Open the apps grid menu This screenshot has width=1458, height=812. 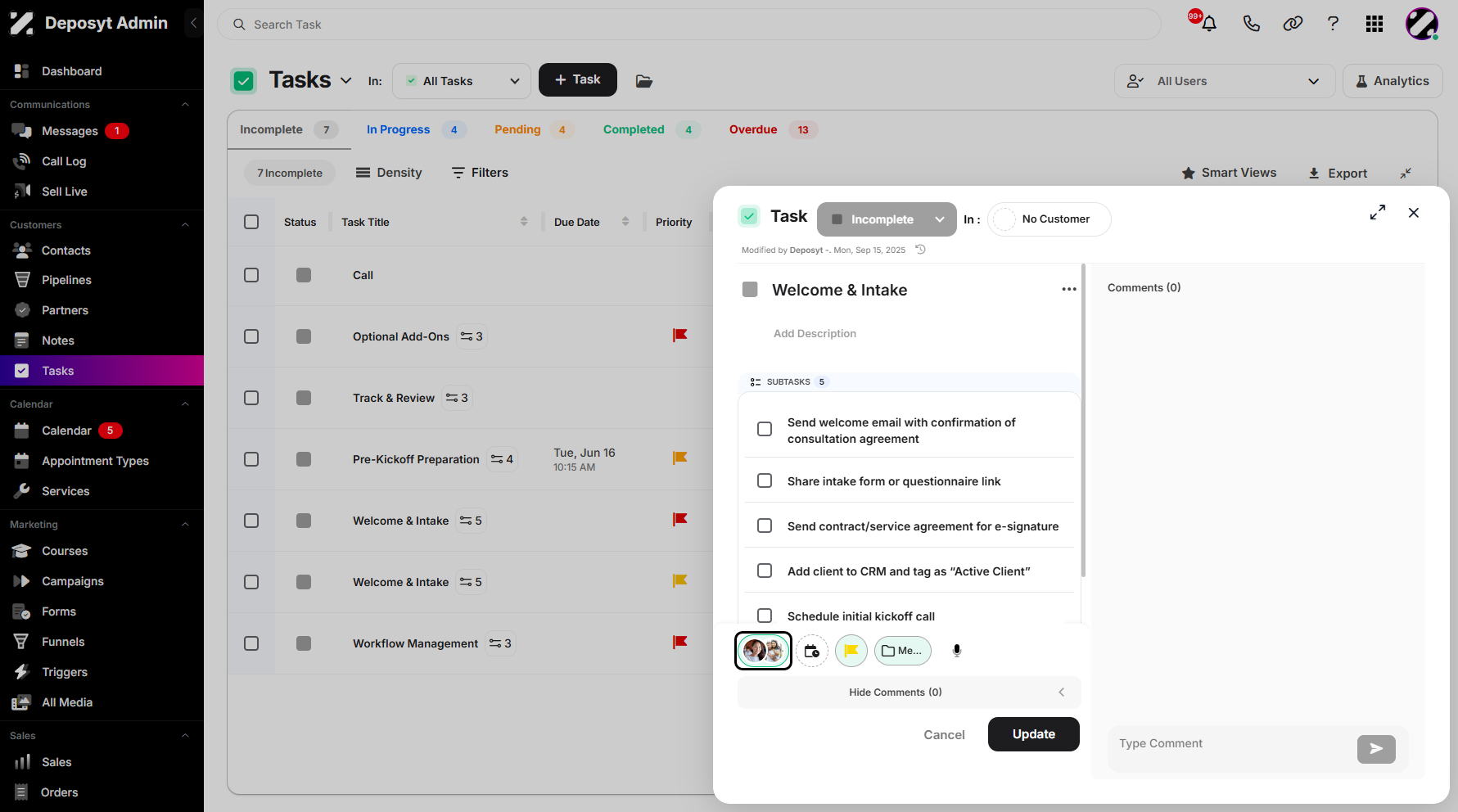tap(1374, 24)
